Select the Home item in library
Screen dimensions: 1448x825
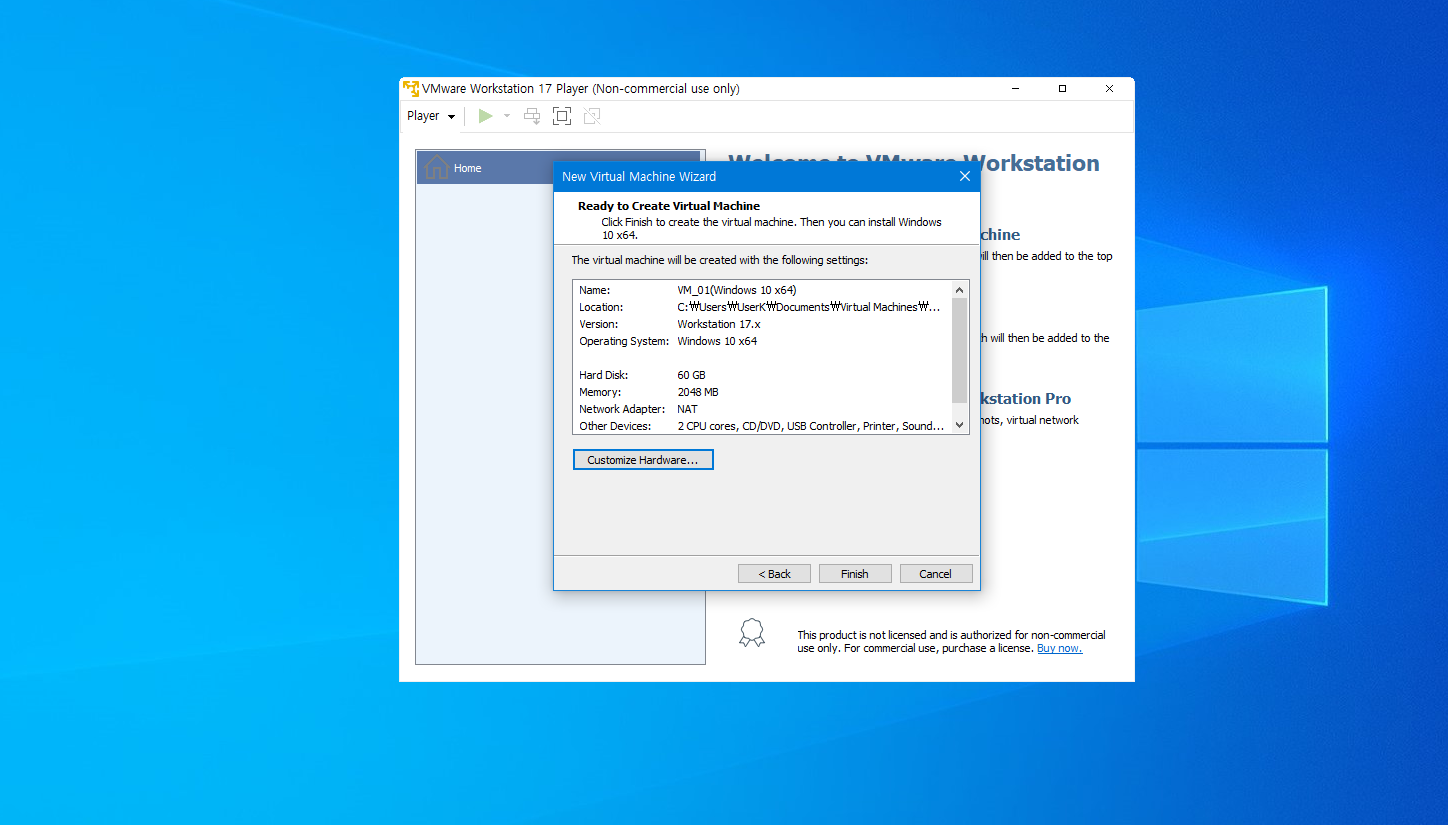tap(560, 168)
